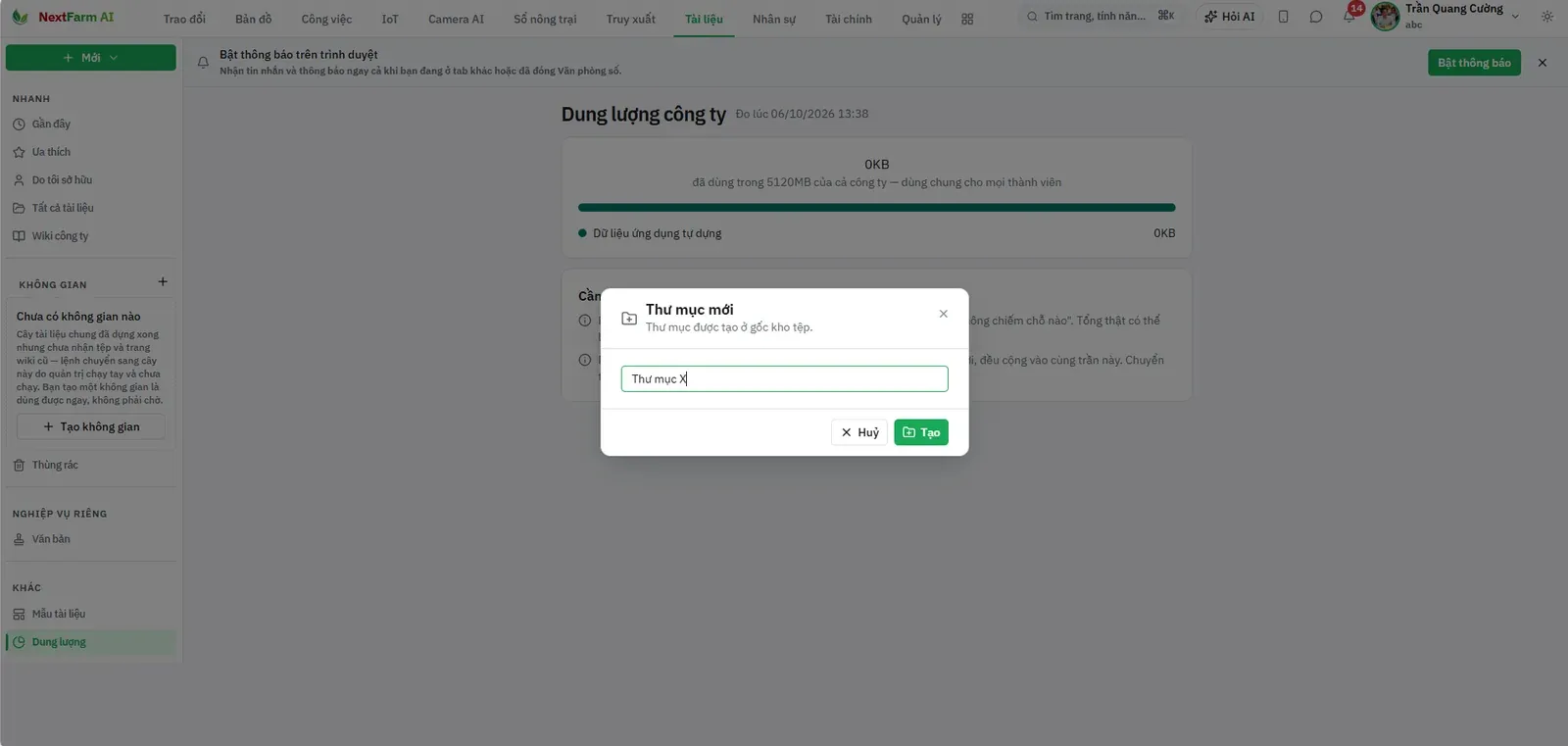Open Ưa thích favorites list
Screen dimensions: 1568x746
point(91,152)
